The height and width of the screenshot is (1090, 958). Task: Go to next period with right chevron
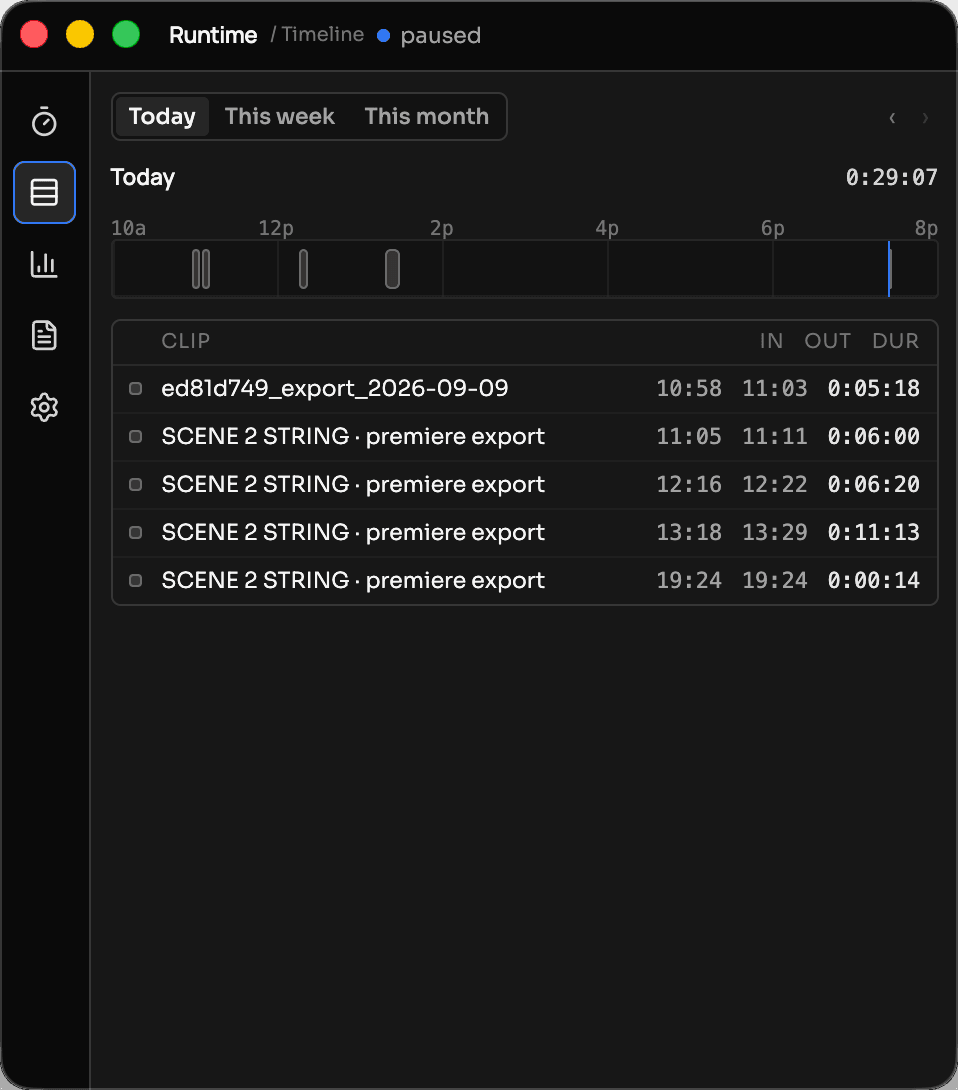coord(925,117)
